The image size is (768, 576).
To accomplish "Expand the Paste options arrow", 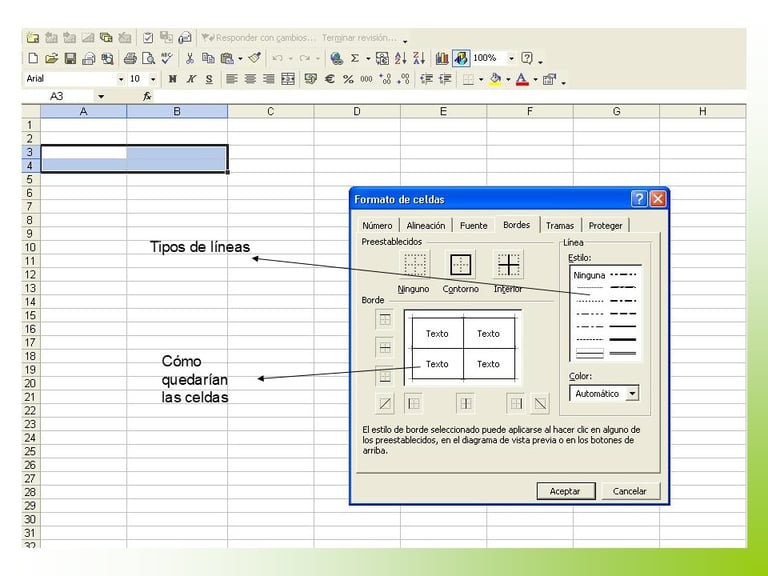I will point(240,58).
